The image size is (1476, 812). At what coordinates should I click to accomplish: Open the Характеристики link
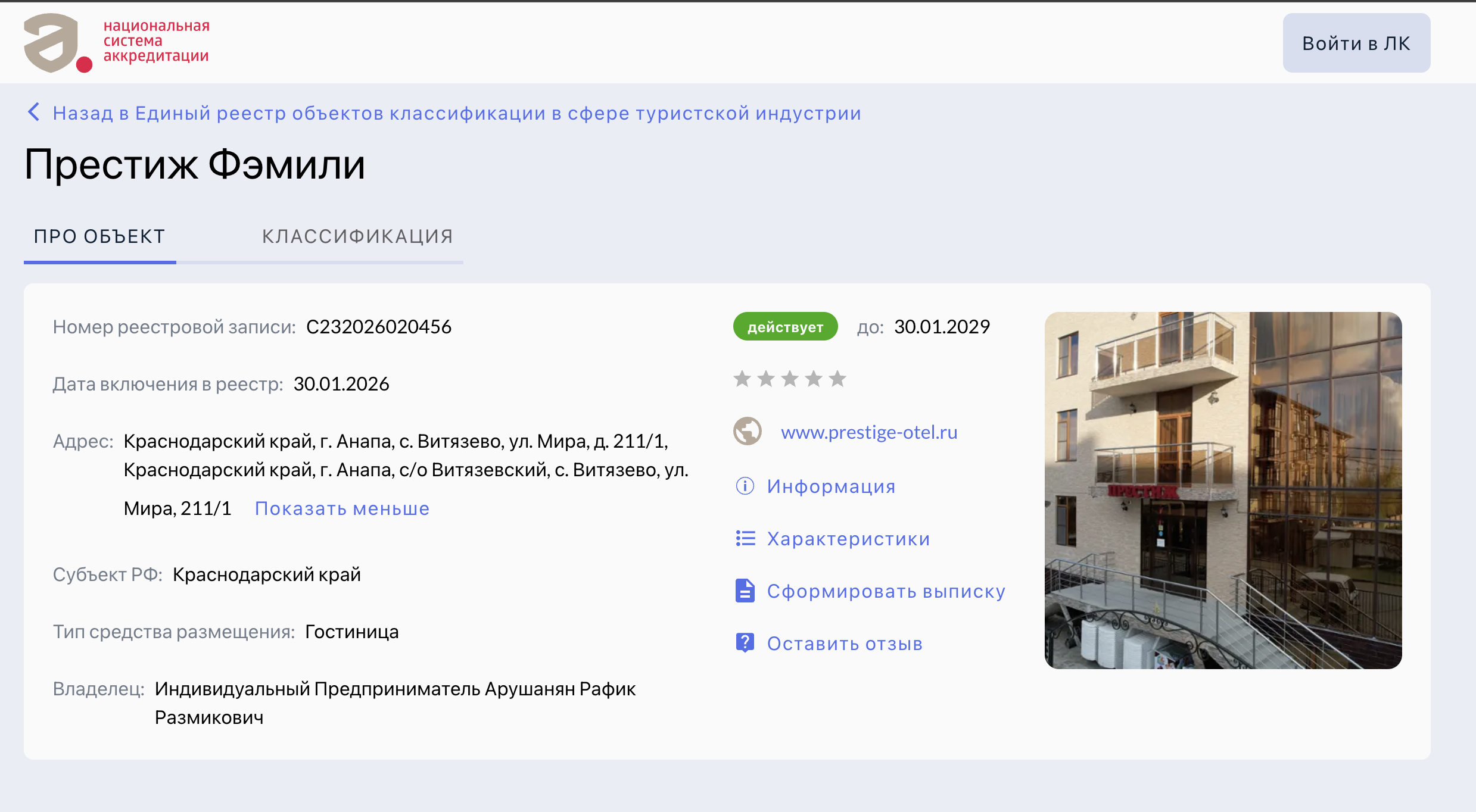[848, 539]
